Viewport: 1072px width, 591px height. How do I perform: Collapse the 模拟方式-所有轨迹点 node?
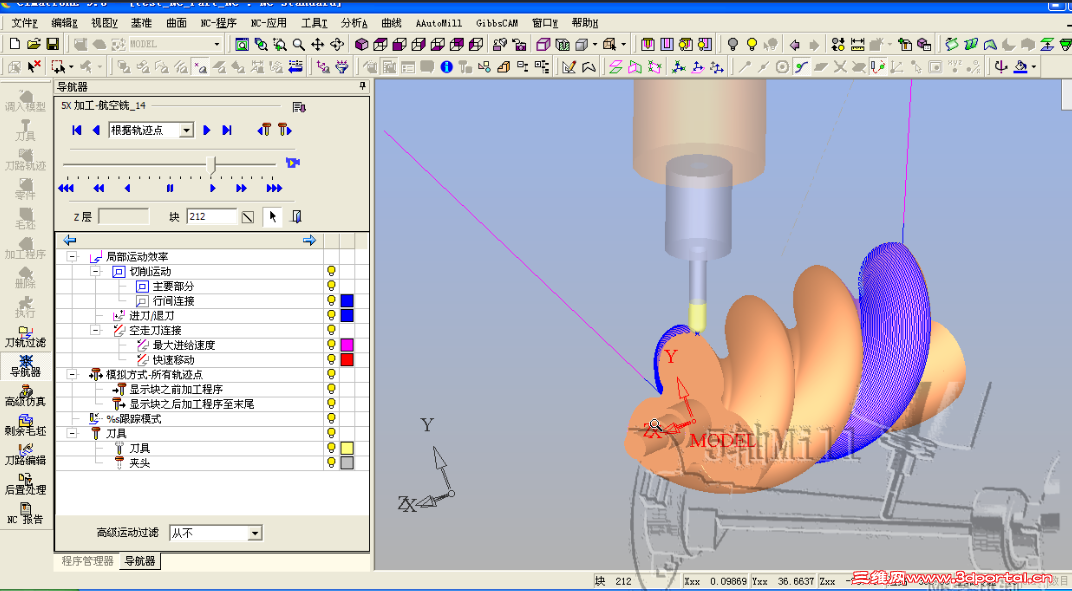click(71, 375)
